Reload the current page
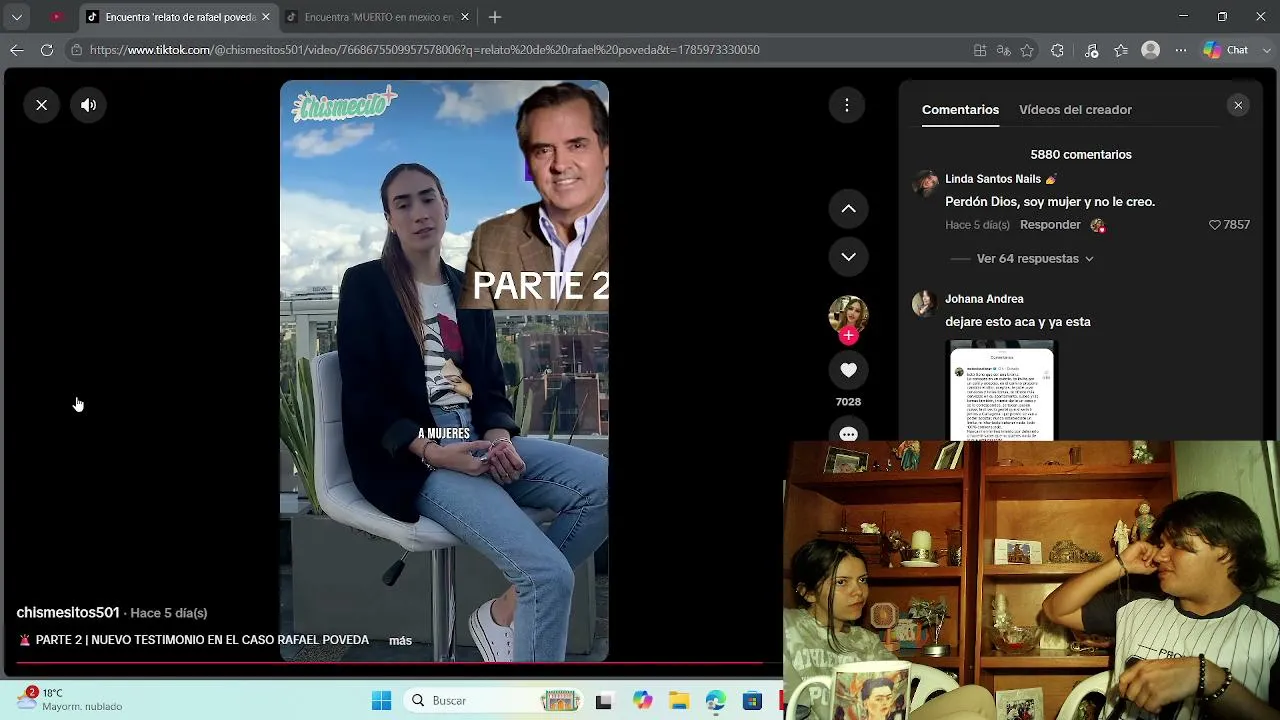1280x720 pixels. pyautogui.click(x=47, y=50)
